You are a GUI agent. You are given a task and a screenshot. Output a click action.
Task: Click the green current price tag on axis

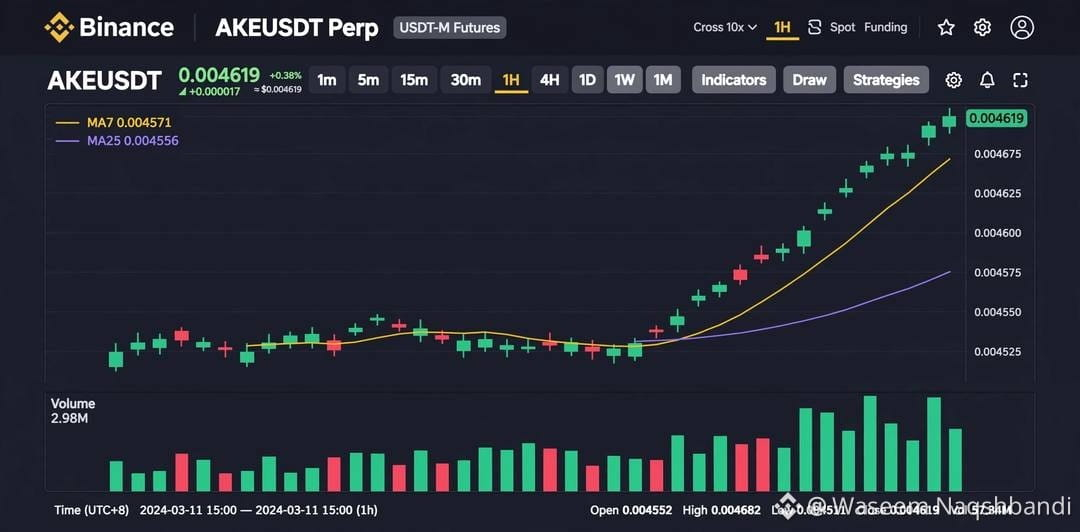(997, 119)
